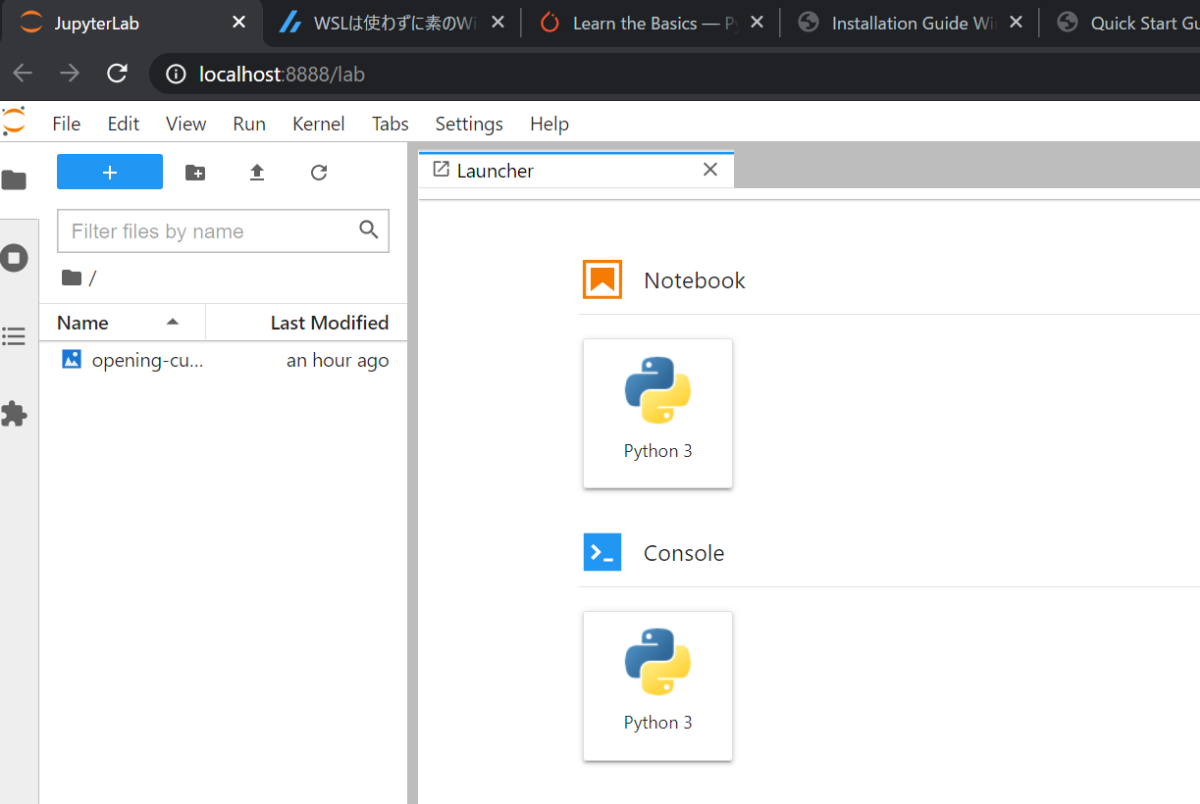Open the Edit menu
The width and height of the screenshot is (1200, 804).
pos(123,124)
